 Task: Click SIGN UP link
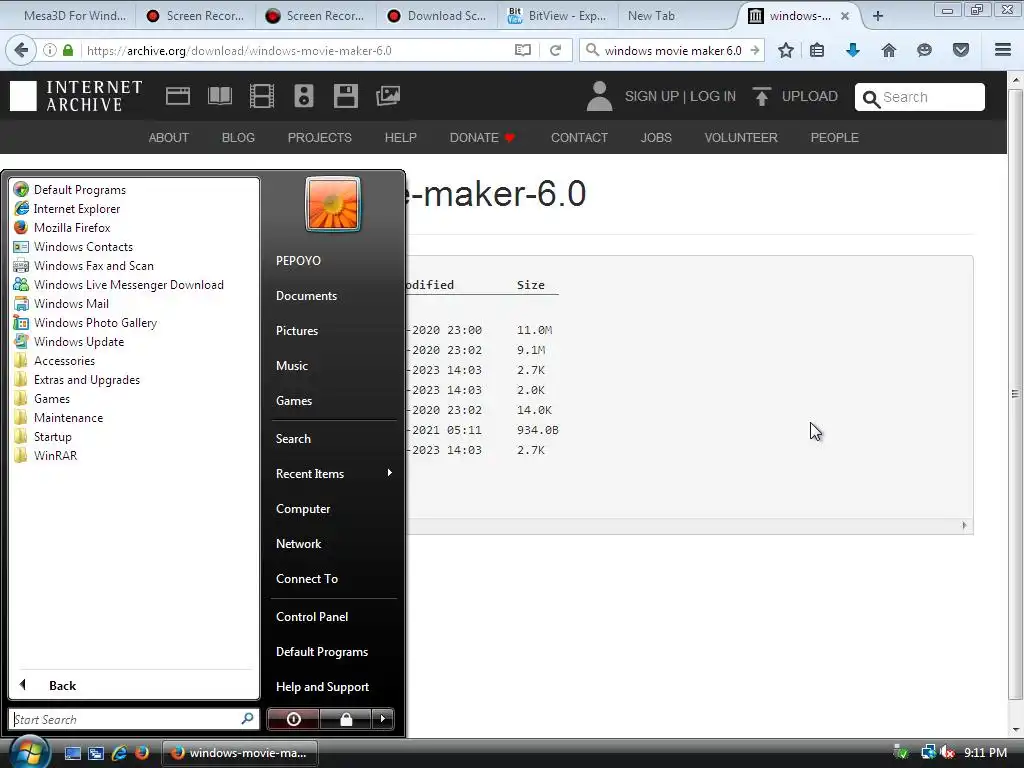point(651,96)
